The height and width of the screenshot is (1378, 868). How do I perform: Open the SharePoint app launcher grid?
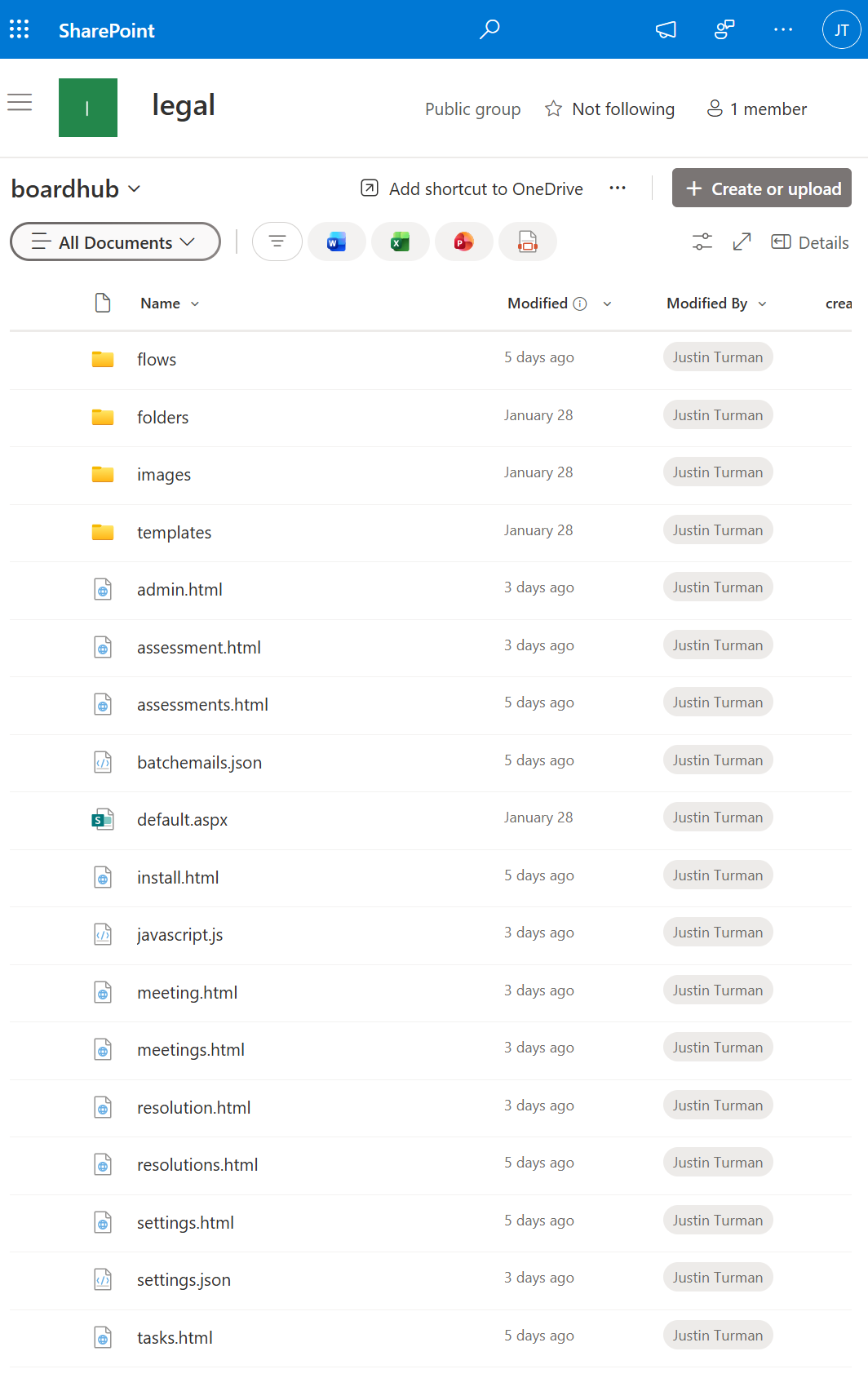coord(20,30)
